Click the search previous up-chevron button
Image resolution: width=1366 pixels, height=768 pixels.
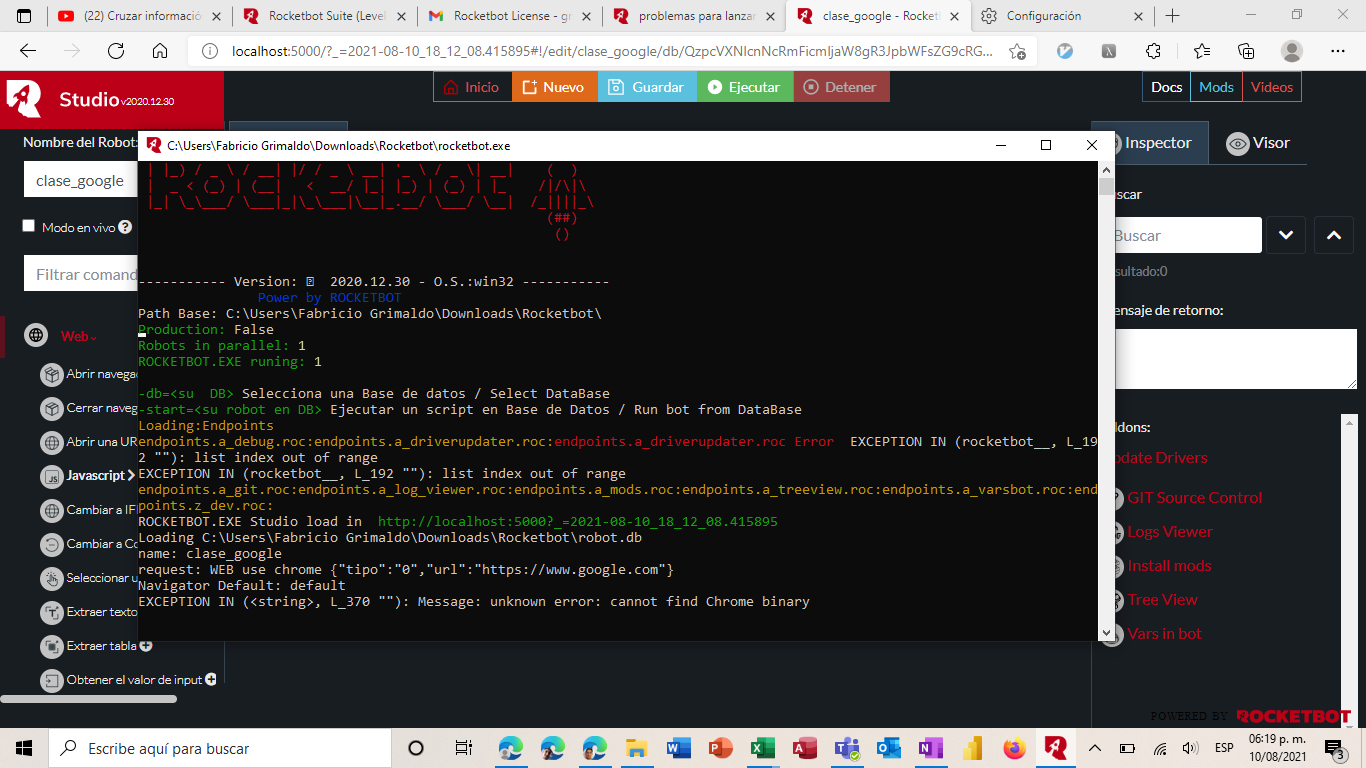[x=1333, y=236]
